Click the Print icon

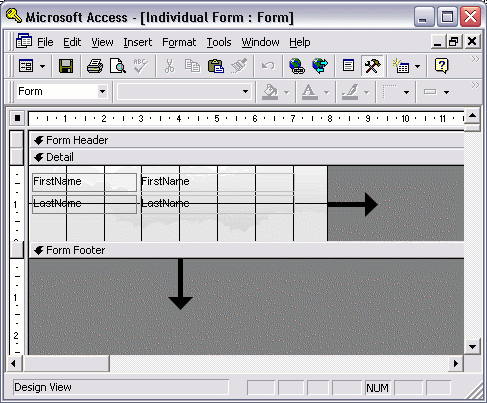coord(95,66)
